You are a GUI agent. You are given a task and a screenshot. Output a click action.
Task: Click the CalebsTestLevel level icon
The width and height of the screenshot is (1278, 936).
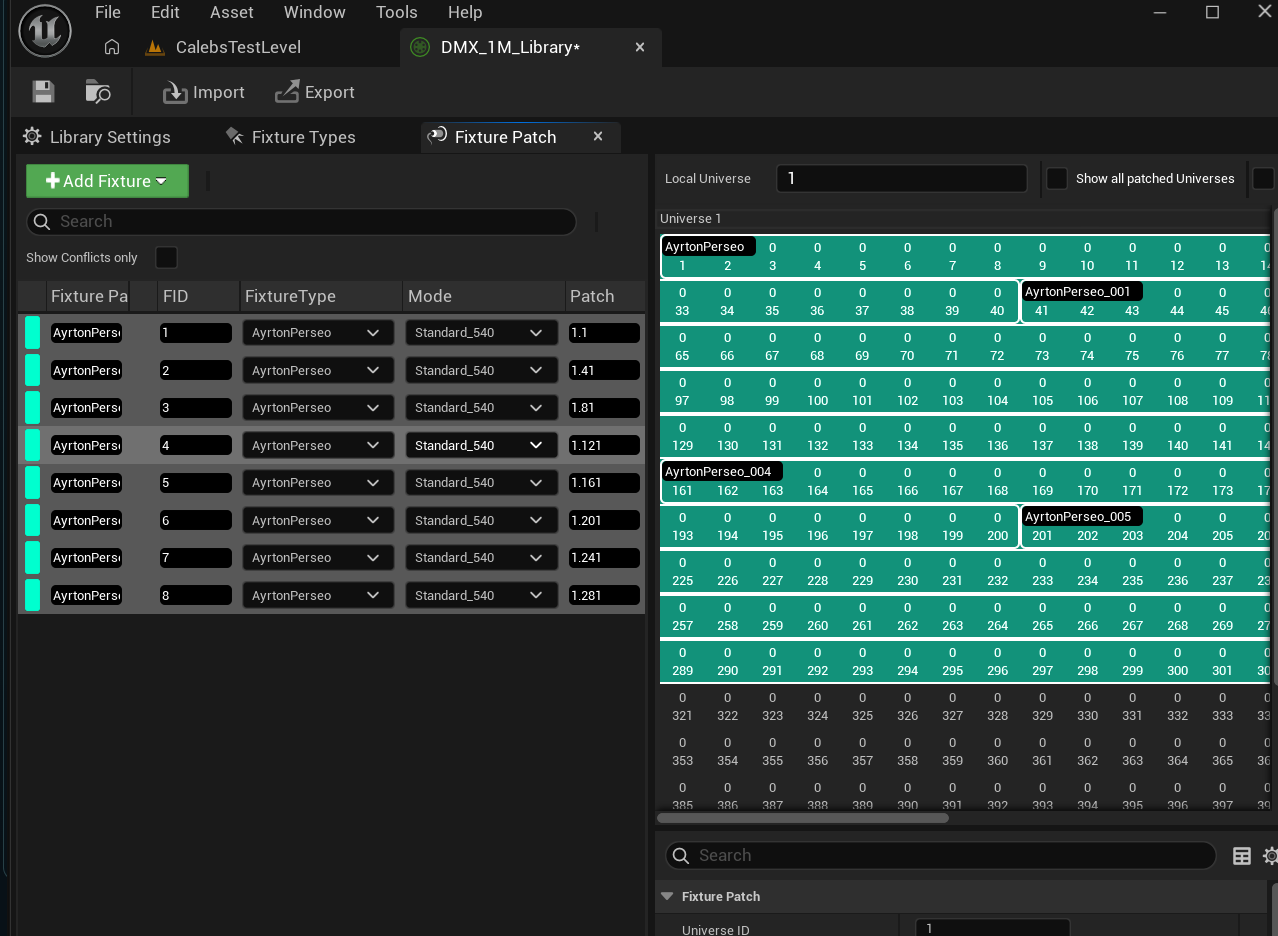[x=155, y=47]
